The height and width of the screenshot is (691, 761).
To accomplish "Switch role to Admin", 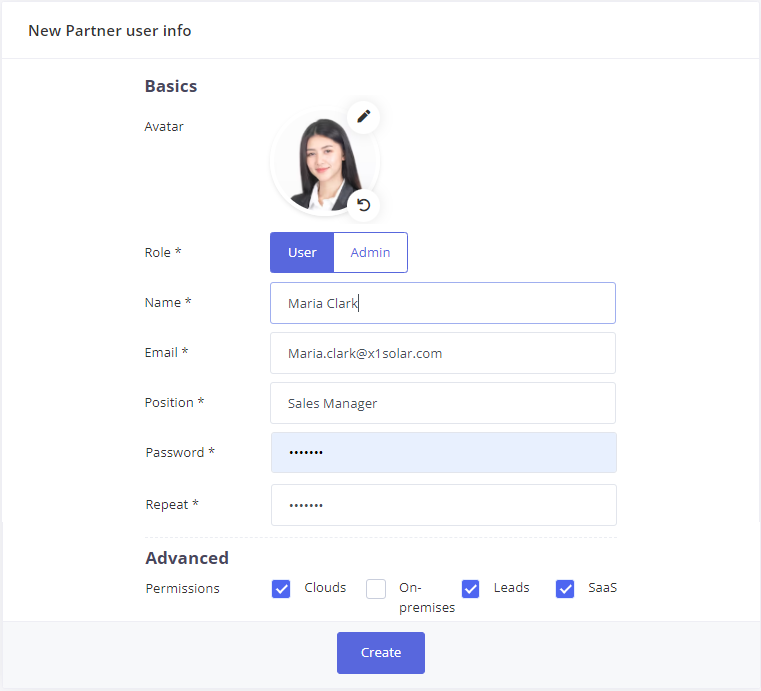I will point(370,253).
